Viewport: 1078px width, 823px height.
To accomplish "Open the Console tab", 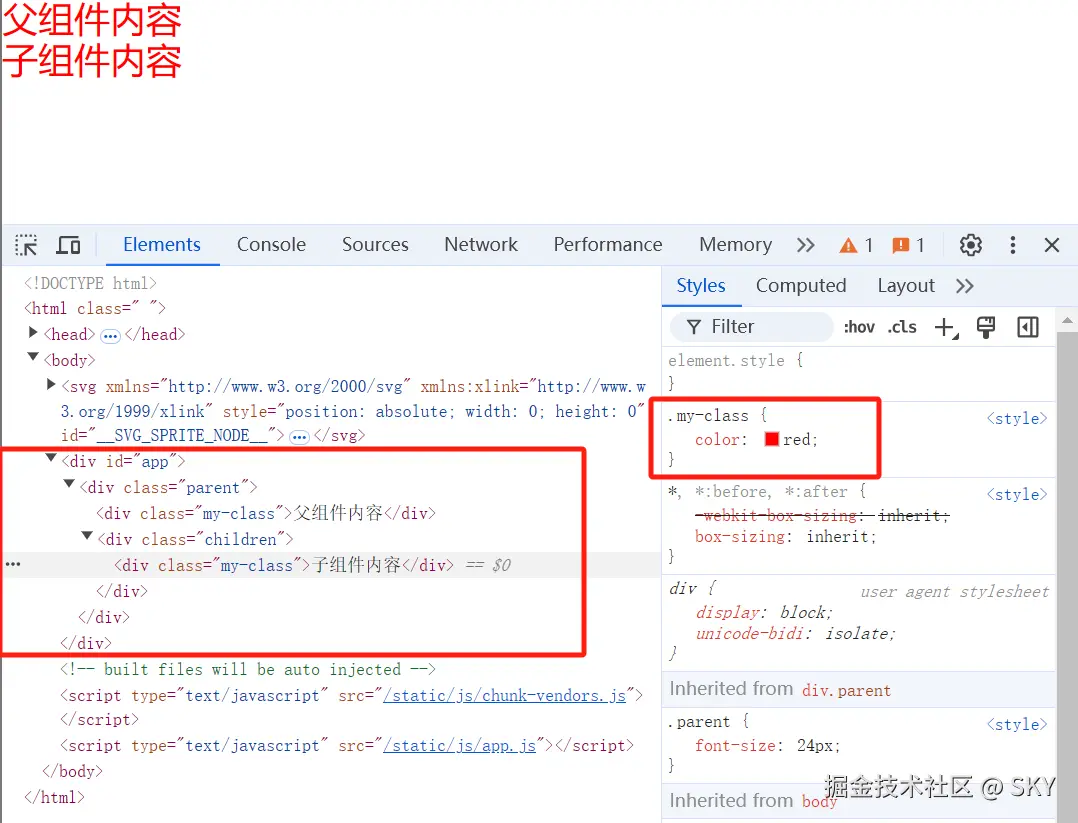I will point(272,245).
